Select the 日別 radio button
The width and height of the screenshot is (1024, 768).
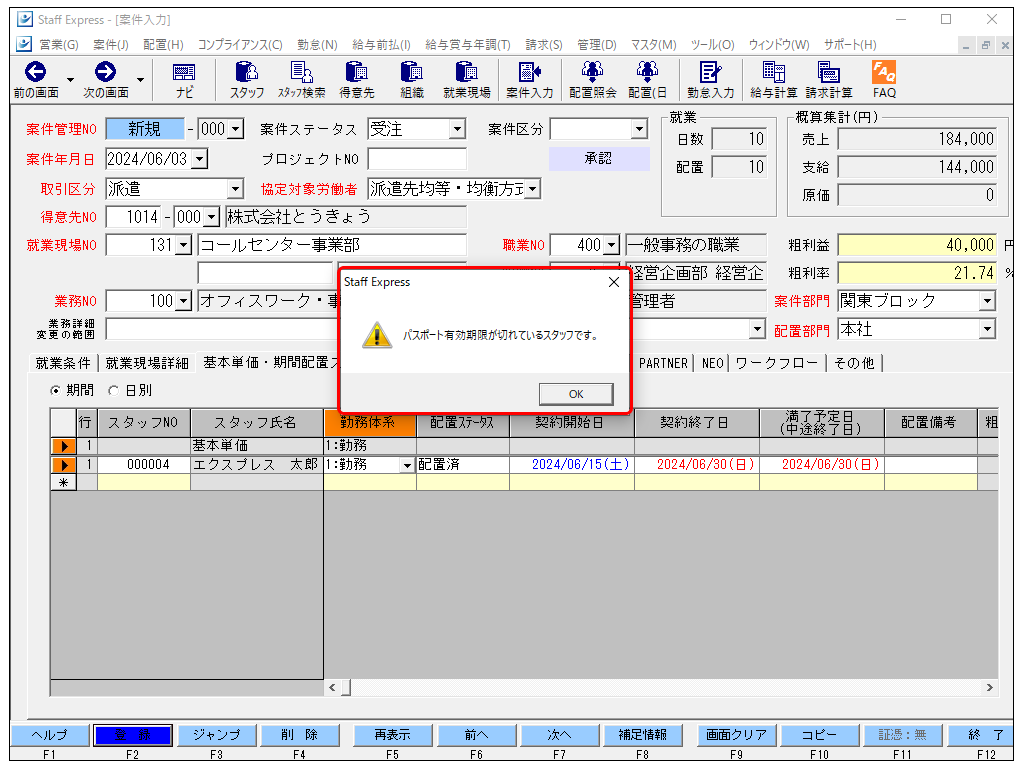[114, 391]
